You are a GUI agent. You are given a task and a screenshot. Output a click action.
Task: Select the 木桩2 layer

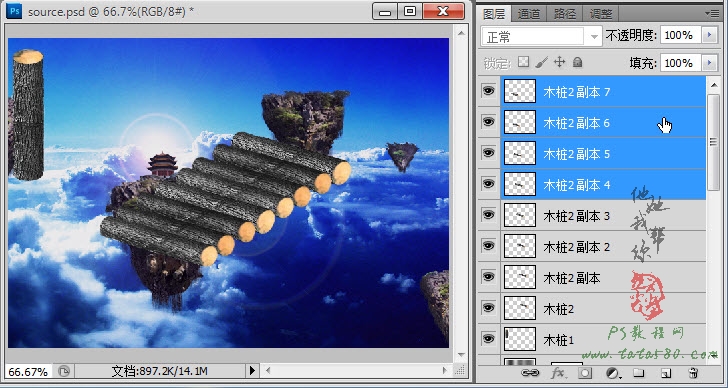(x=603, y=309)
